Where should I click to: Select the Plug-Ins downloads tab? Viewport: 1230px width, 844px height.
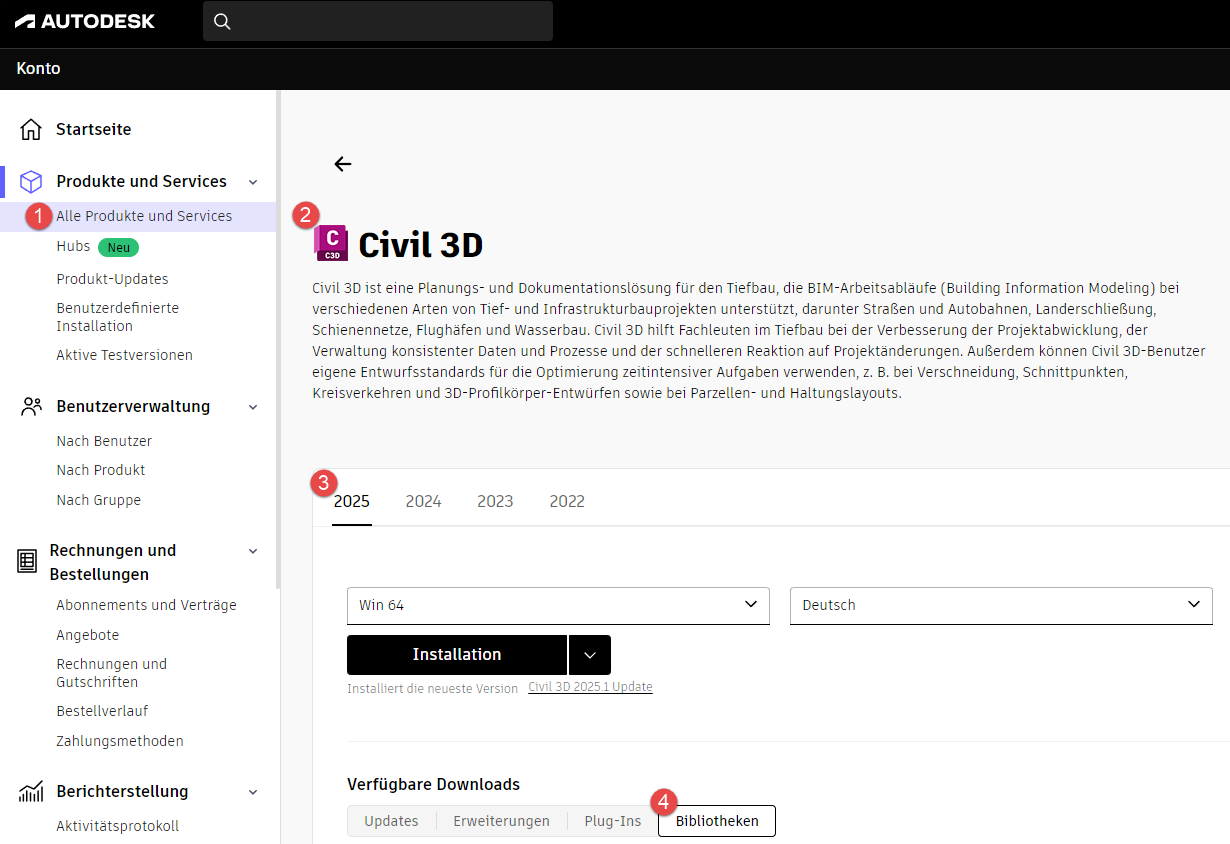[x=613, y=821]
